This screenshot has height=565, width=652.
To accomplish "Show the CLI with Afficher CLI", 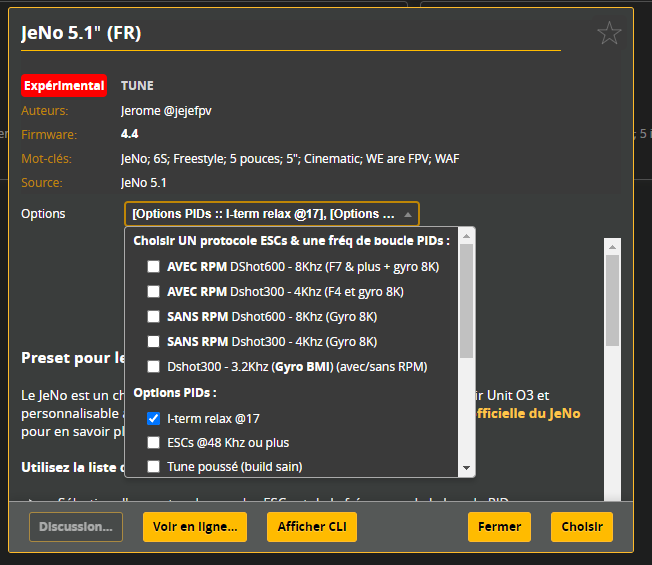I will coord(311,527).
